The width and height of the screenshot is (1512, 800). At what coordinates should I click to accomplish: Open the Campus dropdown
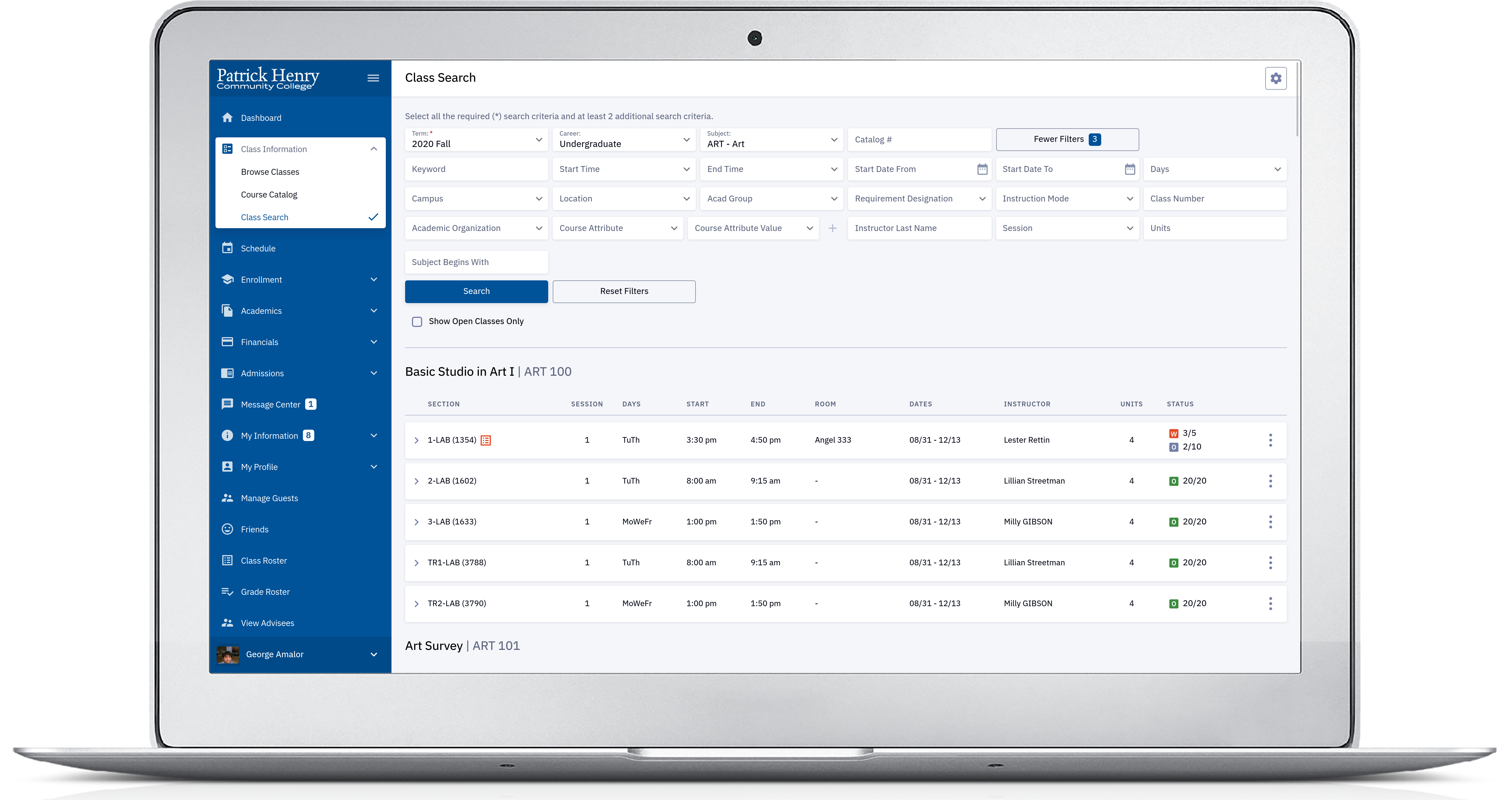pos(476,198)
